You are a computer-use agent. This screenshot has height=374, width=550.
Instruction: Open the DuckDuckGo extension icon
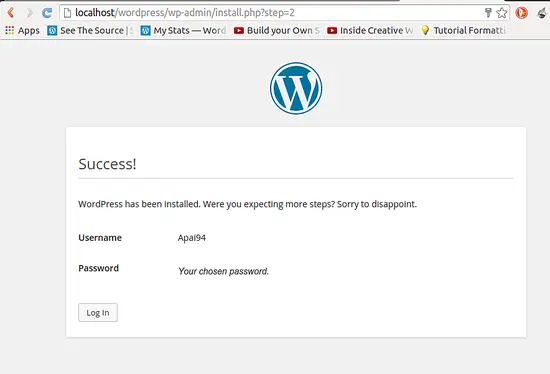tap(522, 13)
